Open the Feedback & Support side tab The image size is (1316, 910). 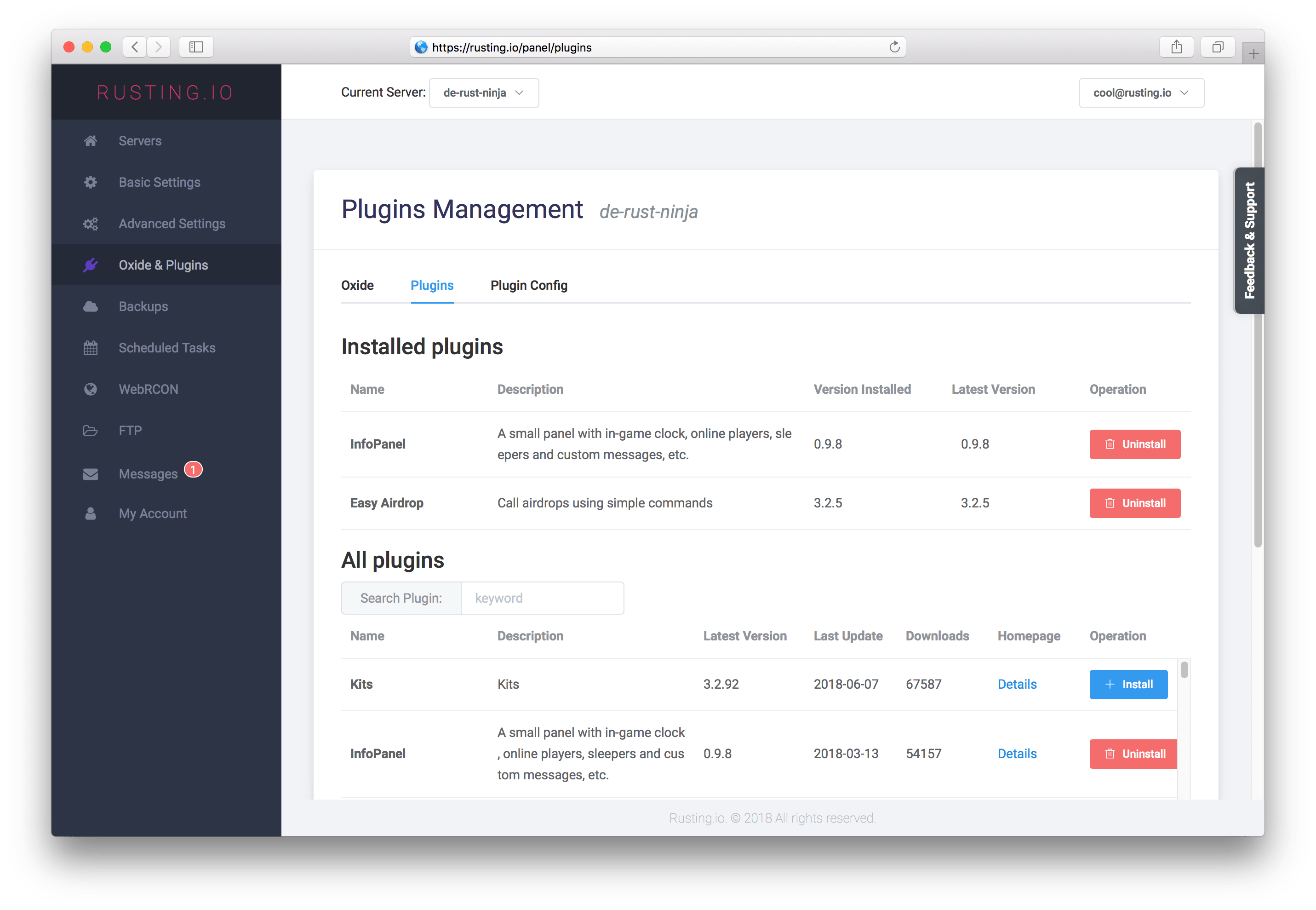(1249, 241)
